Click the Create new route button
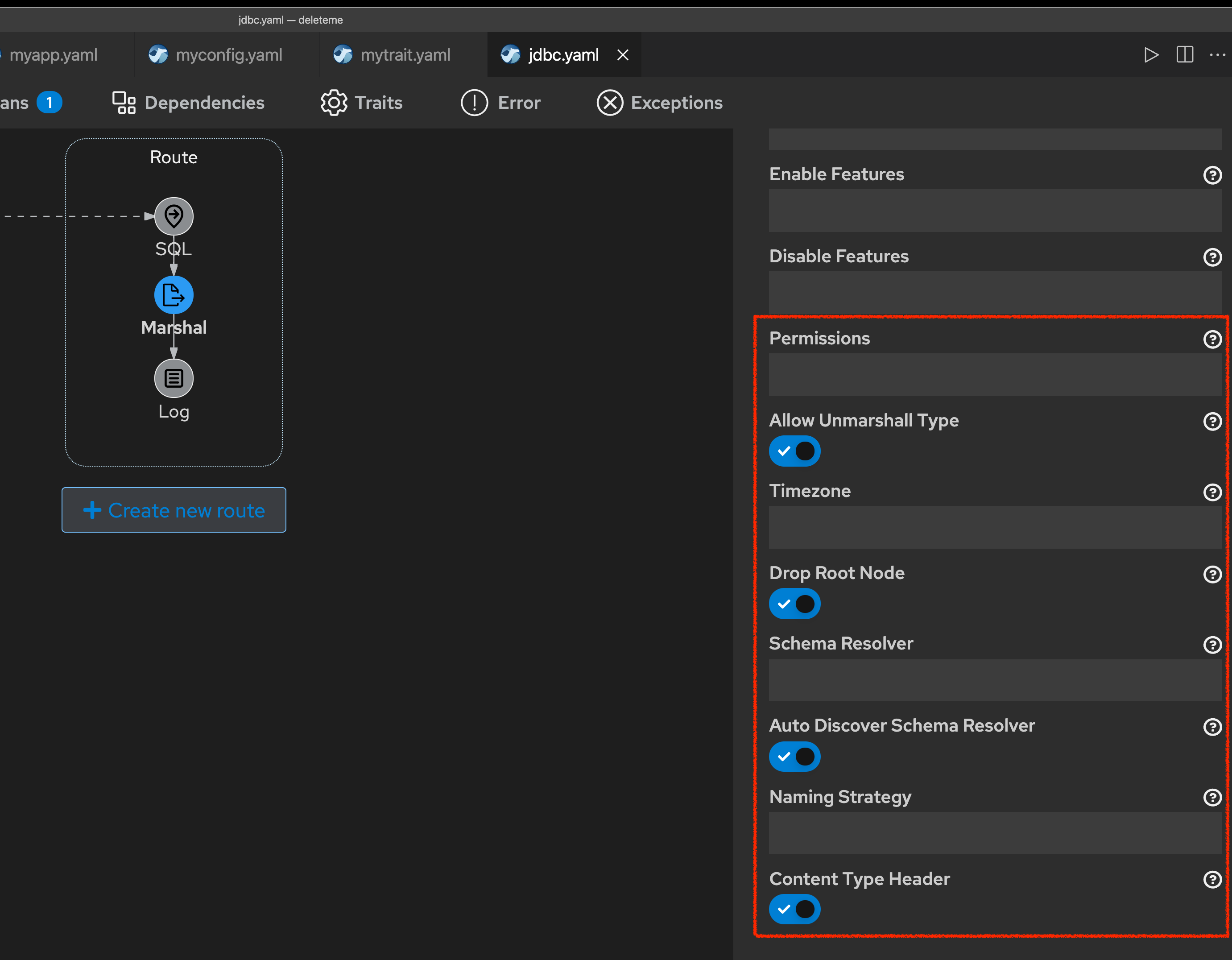 173,510
